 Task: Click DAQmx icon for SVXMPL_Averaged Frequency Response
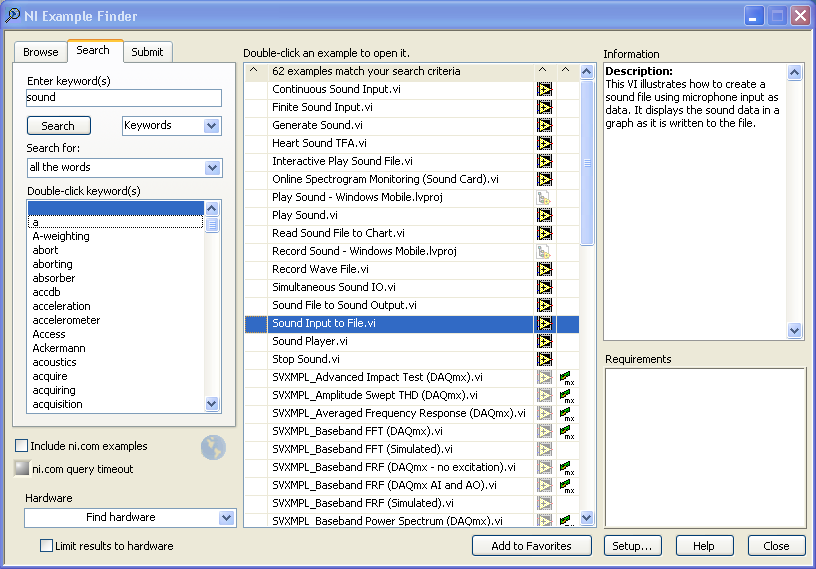click(x=567, y=413)
